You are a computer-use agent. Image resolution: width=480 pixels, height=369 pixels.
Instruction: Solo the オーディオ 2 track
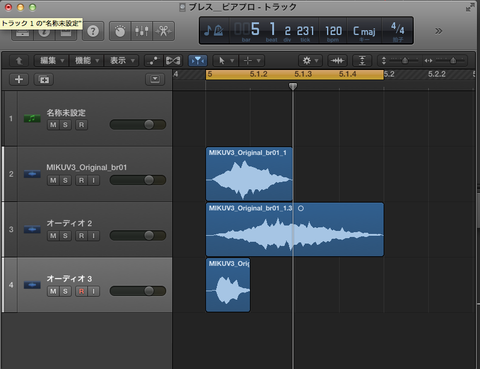(65, 236)
